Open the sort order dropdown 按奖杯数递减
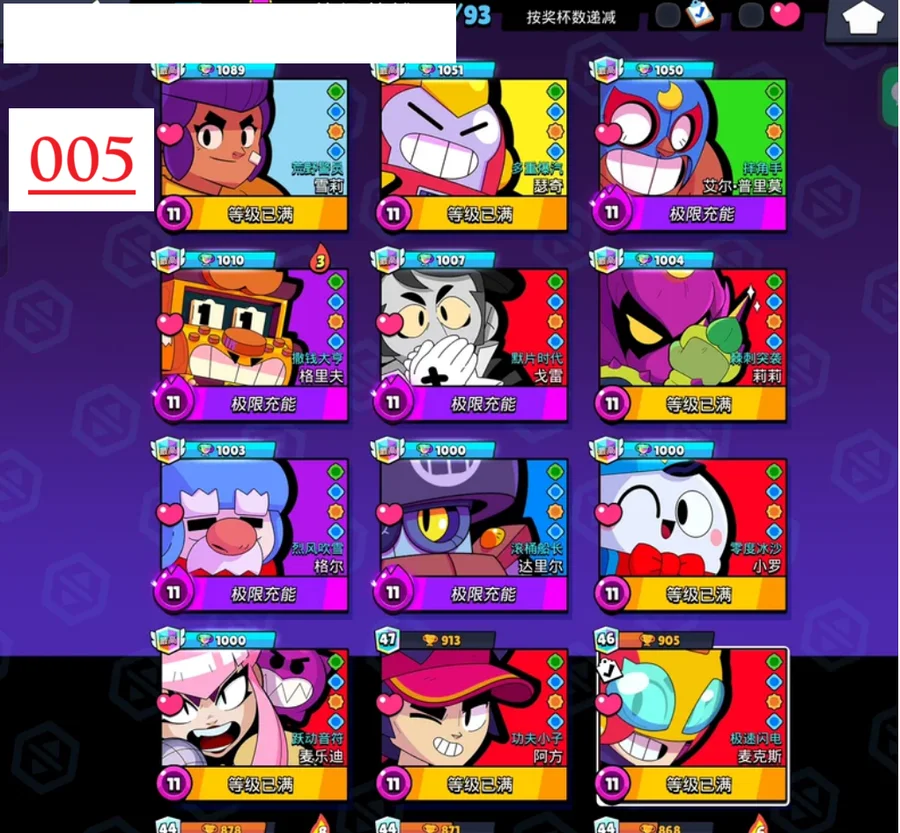Image resolution: width=900 pixels, height=833 pixels. pyautogui.click(x=571, y=17)
